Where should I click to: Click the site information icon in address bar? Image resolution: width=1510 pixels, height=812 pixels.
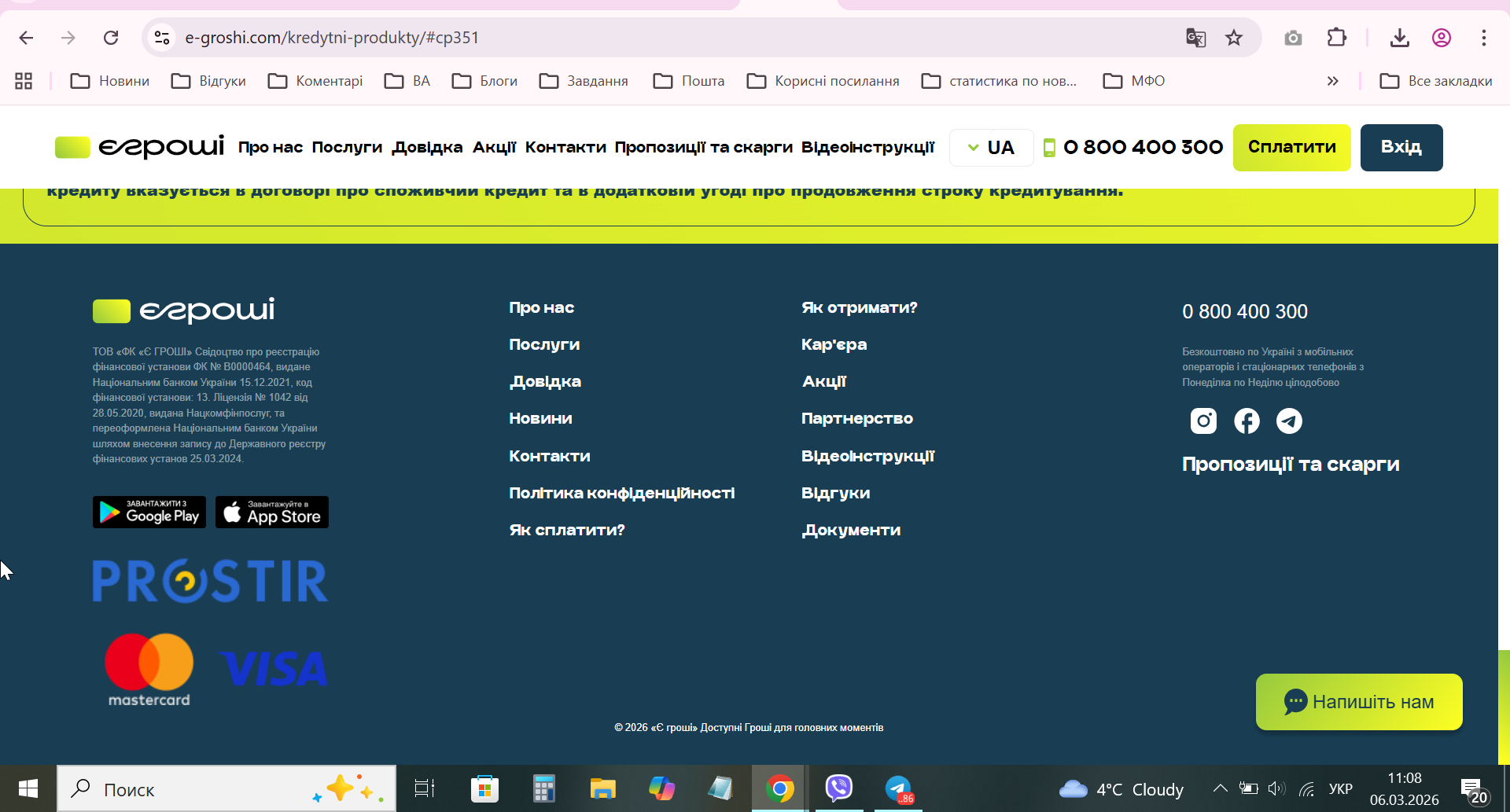click(162, 38)
